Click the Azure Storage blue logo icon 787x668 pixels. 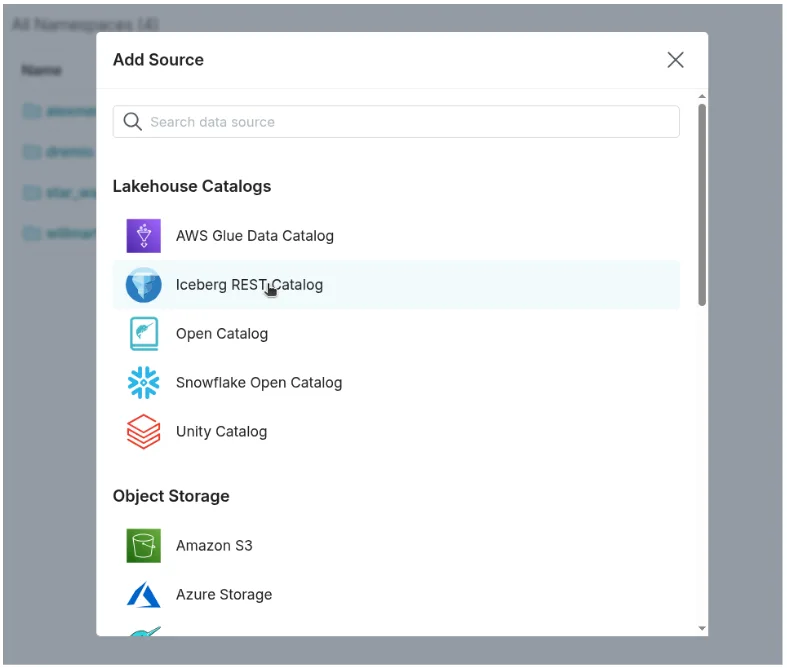point(143,595)
